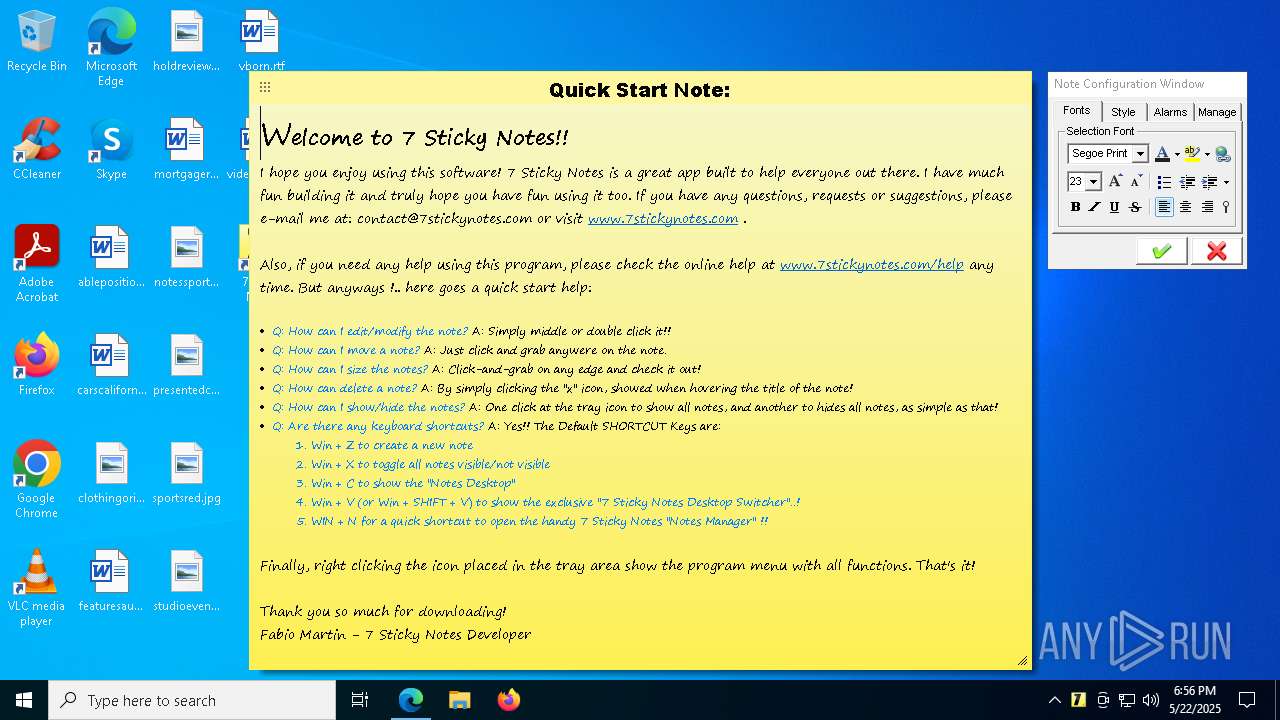Click the 'Welcome to 7 Sticky Notes!!' heading
The image size is (1280, 720).
(x=415, y=136)
